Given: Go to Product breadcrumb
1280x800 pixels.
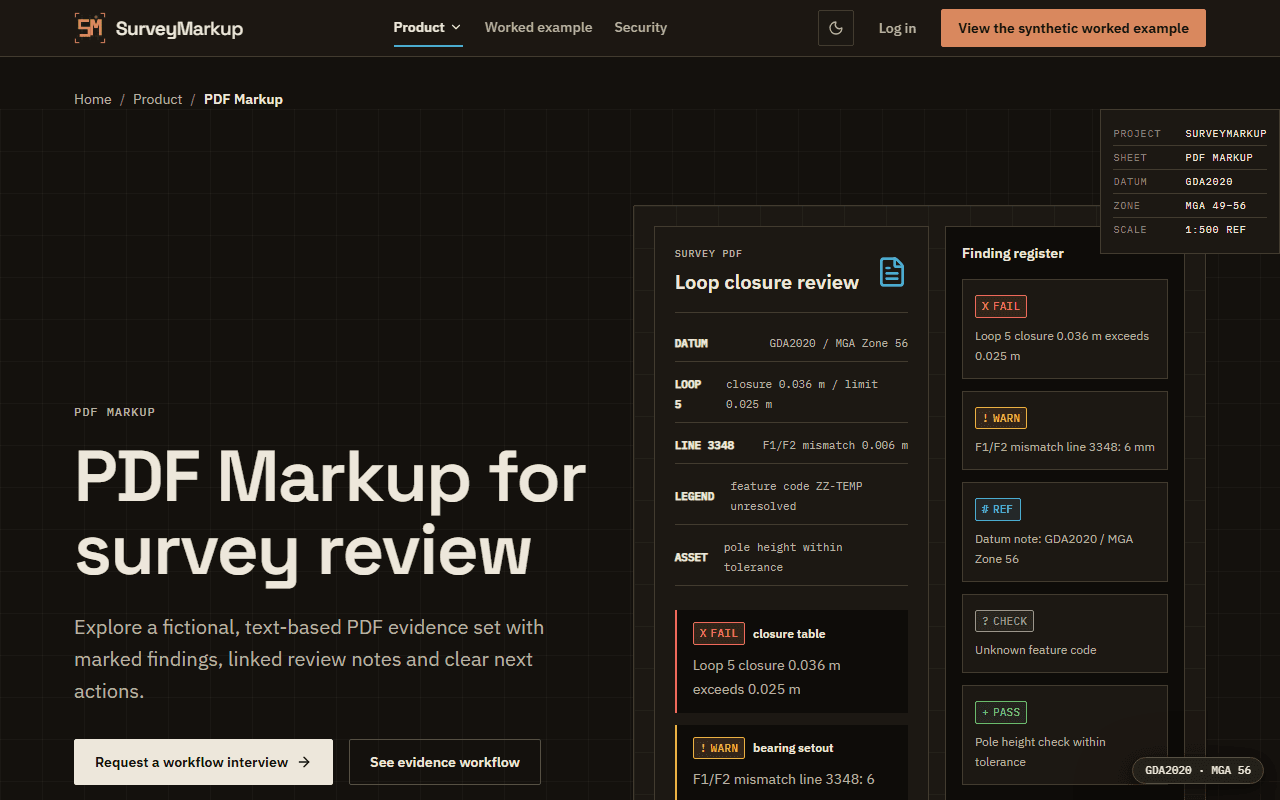Looking at the screenshot, I should coord(158,99).
